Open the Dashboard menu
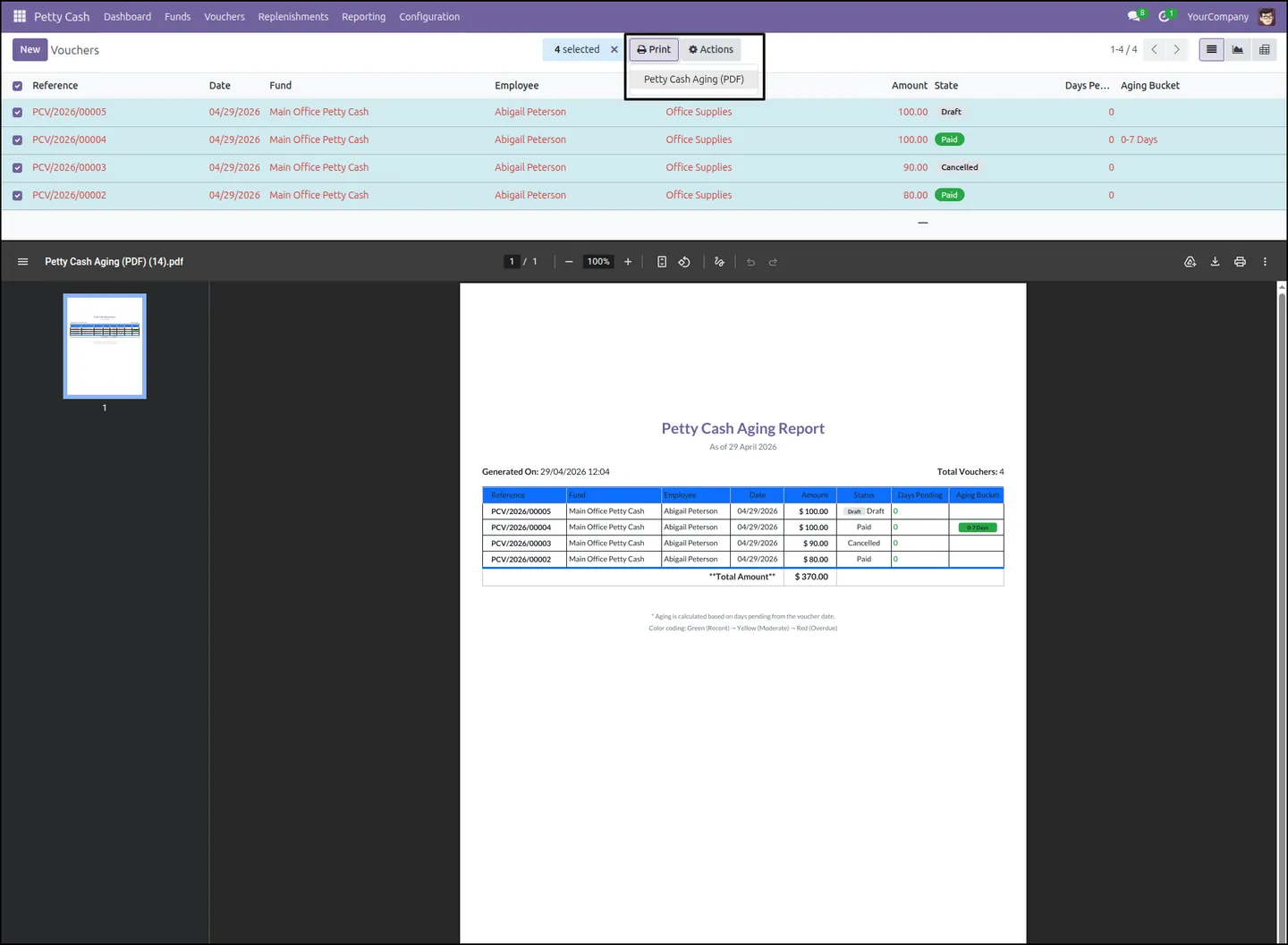Screen dimensions: 1288x945 click(x=127, y=17)
